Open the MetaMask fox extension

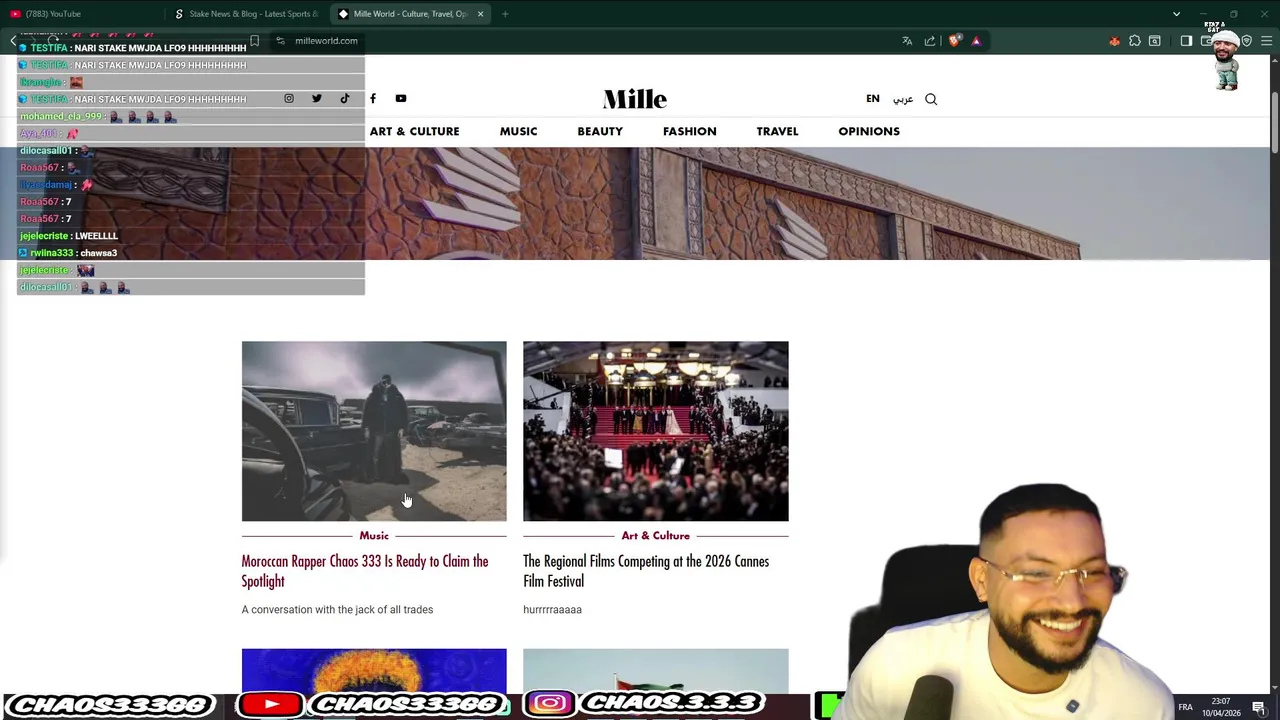[x=1114, y=41]
